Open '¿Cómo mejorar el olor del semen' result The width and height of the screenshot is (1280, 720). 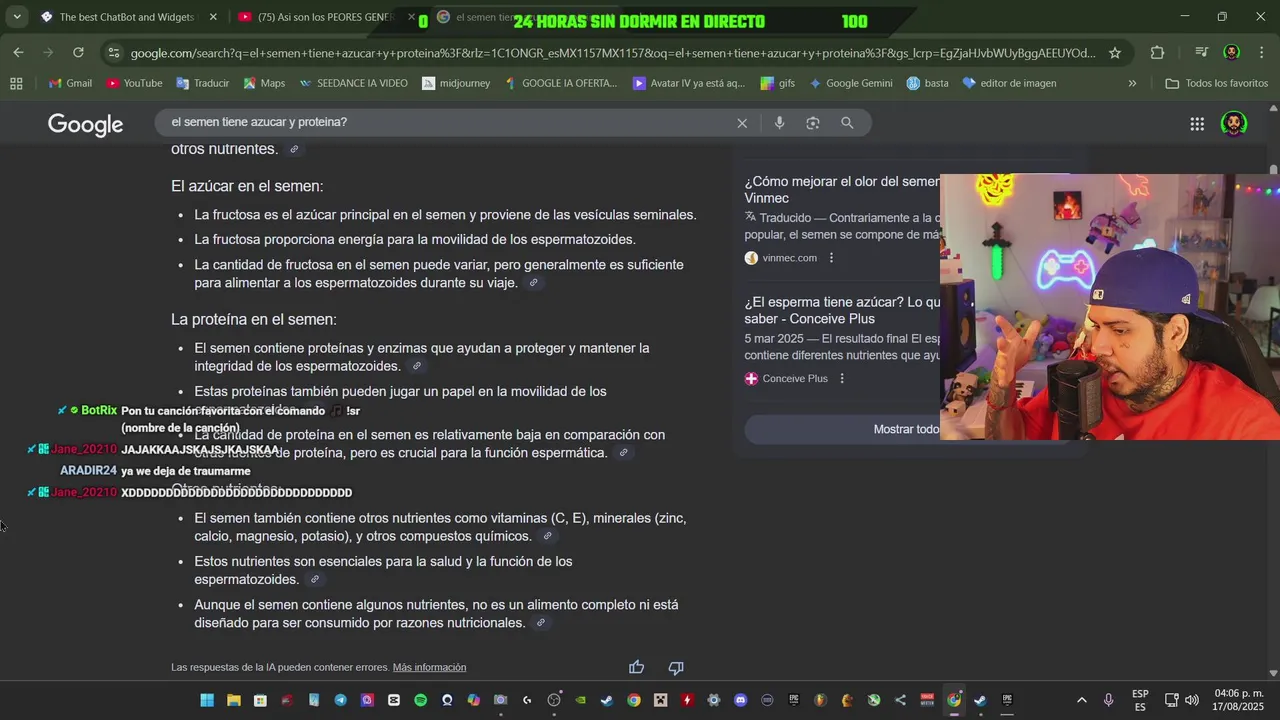[842, 190]
